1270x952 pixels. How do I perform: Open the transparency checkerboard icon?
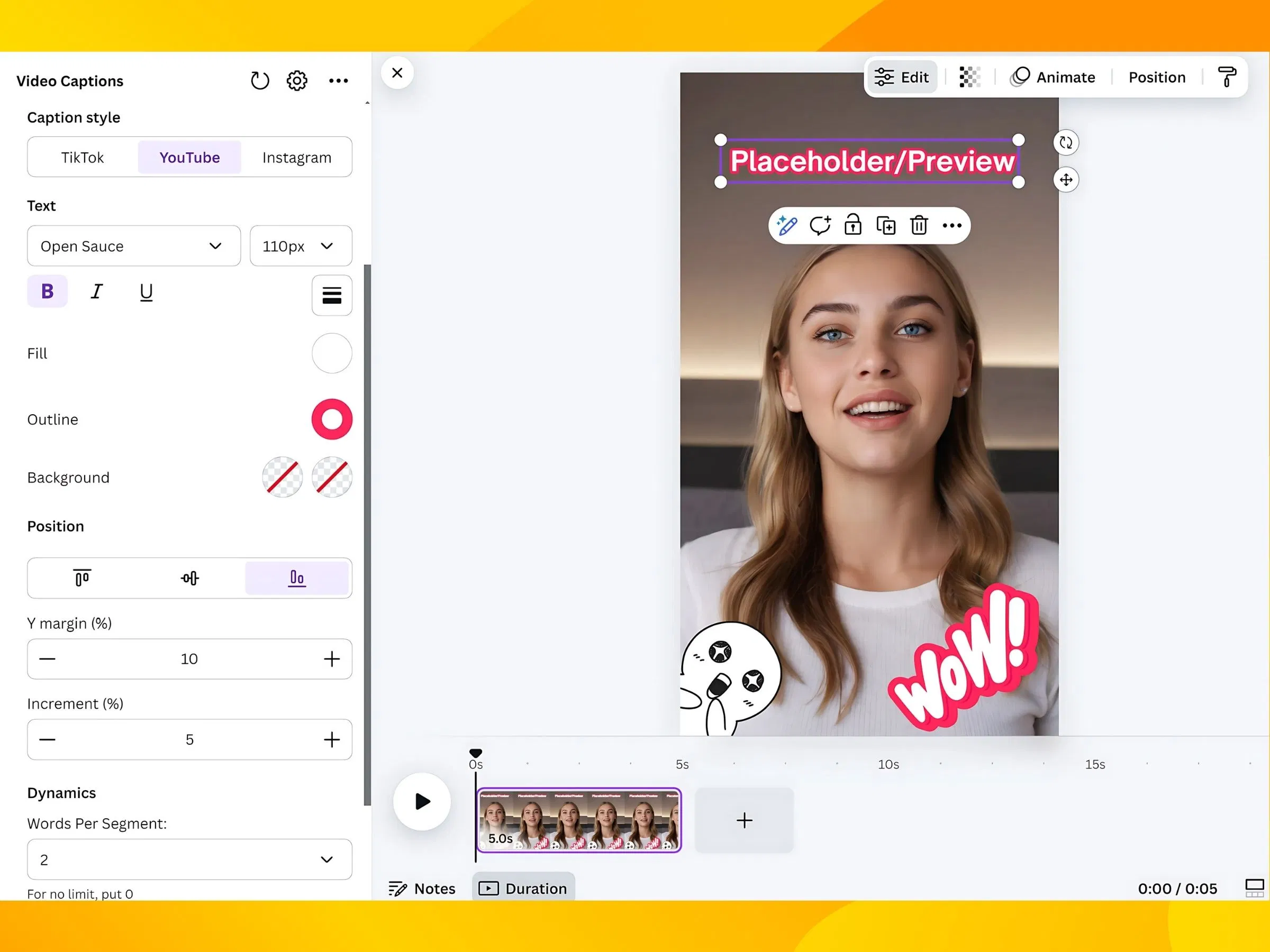[969, 77]
